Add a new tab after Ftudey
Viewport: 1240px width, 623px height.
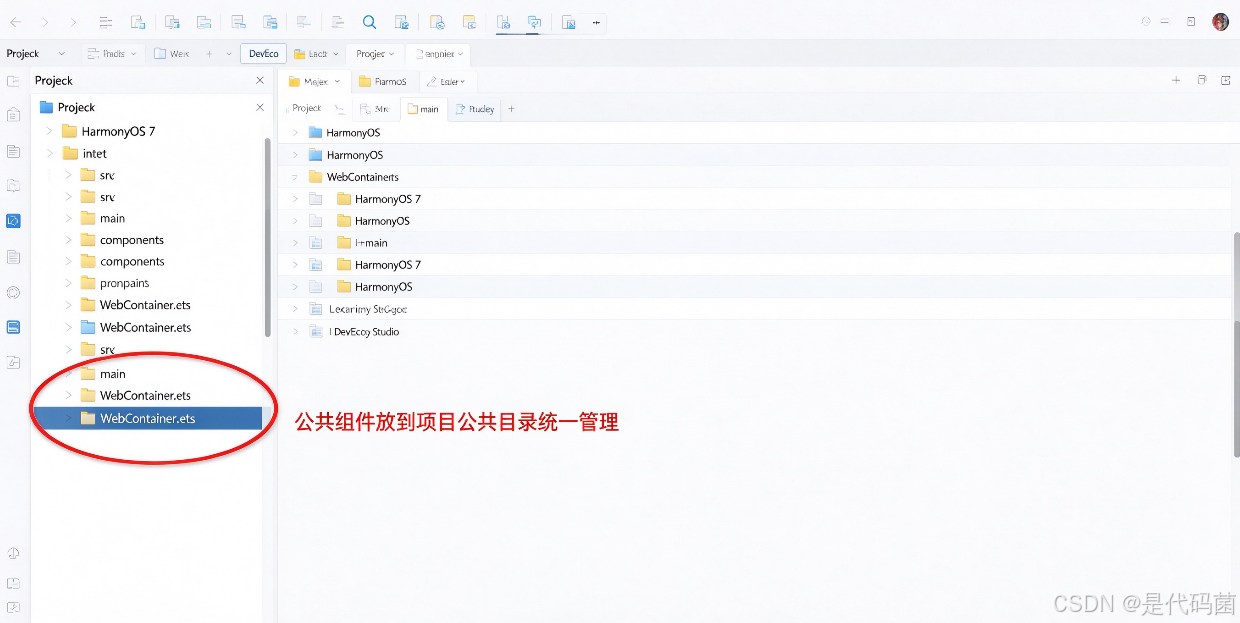tap(511, 109)
